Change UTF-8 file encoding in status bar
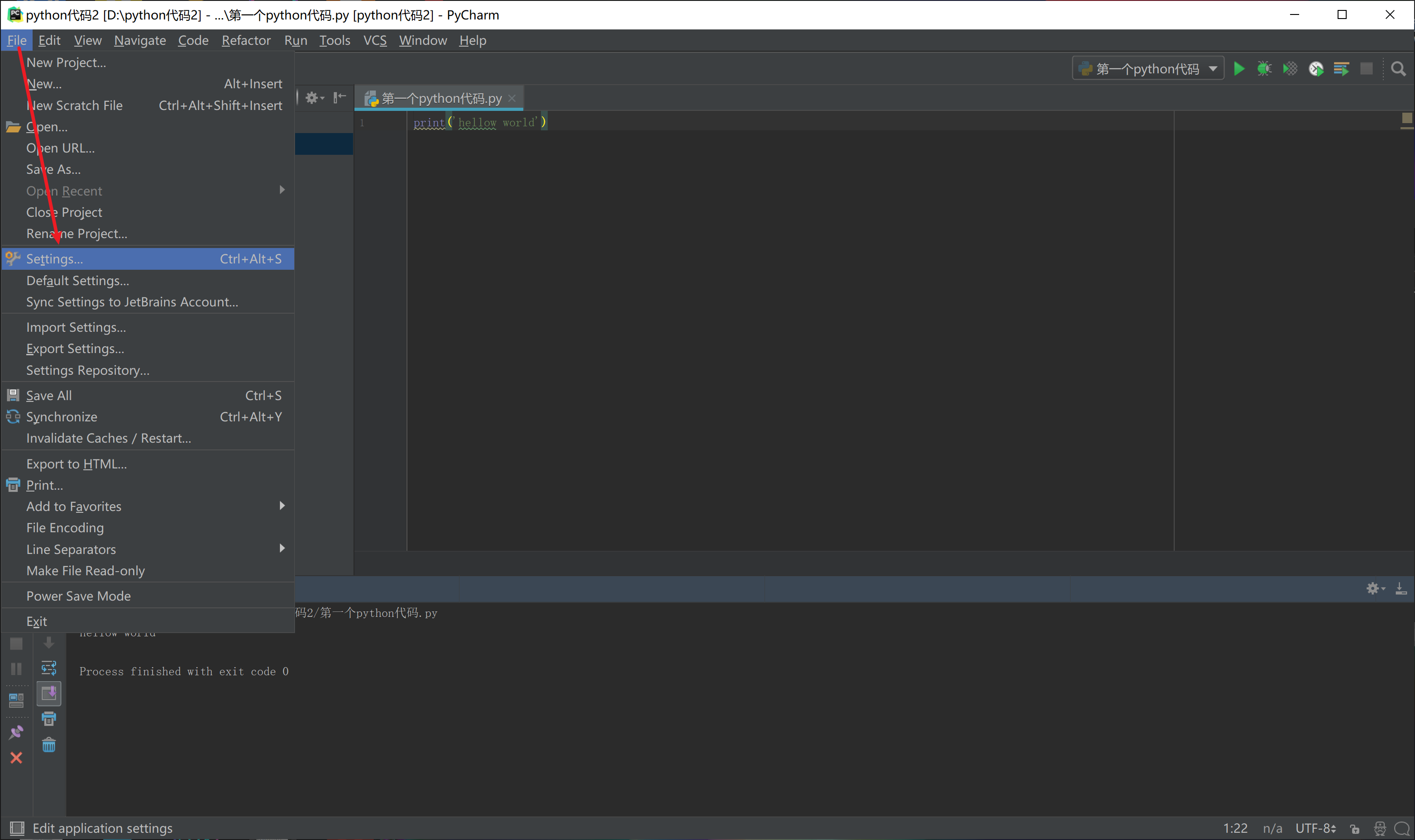Viewport: 1415px width, 840px height. point(1315,829)
